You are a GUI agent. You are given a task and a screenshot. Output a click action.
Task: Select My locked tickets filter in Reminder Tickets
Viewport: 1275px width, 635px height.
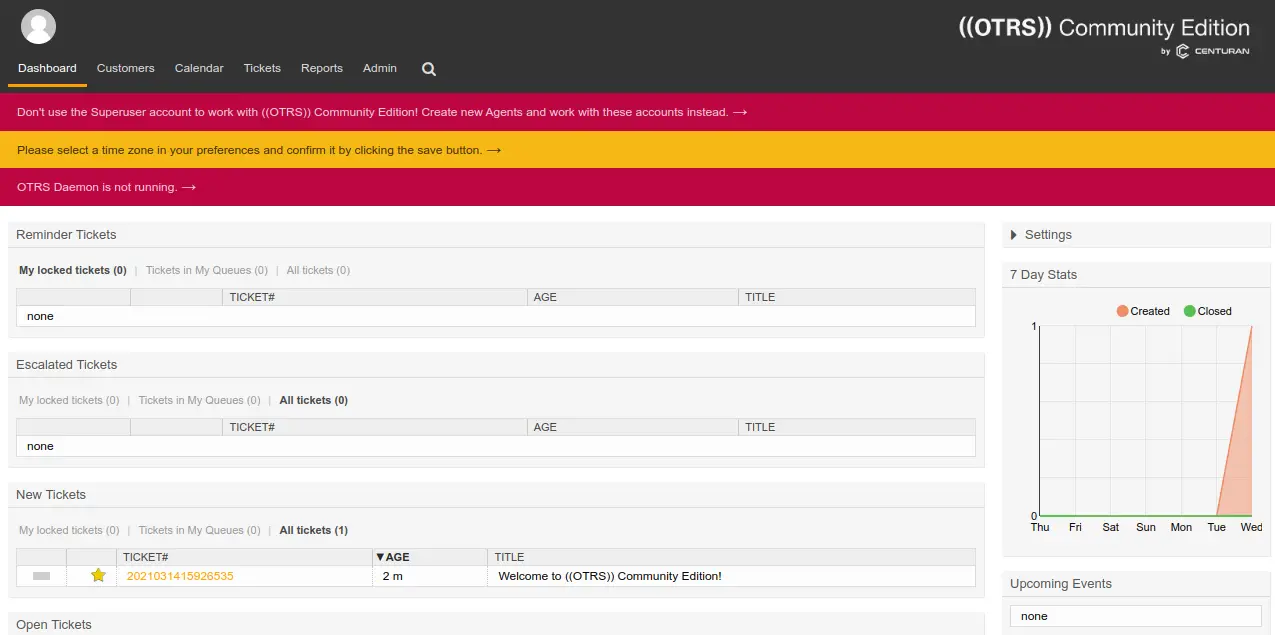tap(73, 270)
